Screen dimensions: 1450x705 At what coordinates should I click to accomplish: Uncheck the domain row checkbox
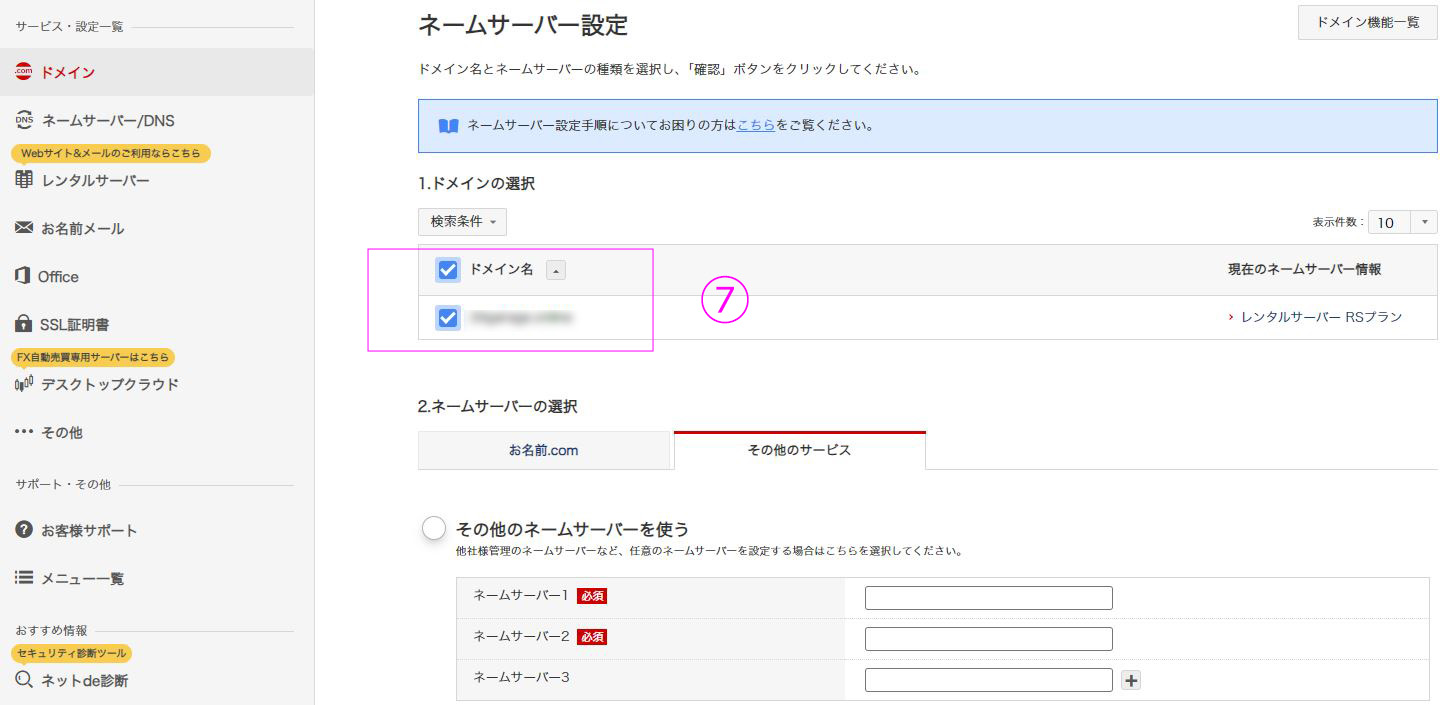click(x=448, y=318)
